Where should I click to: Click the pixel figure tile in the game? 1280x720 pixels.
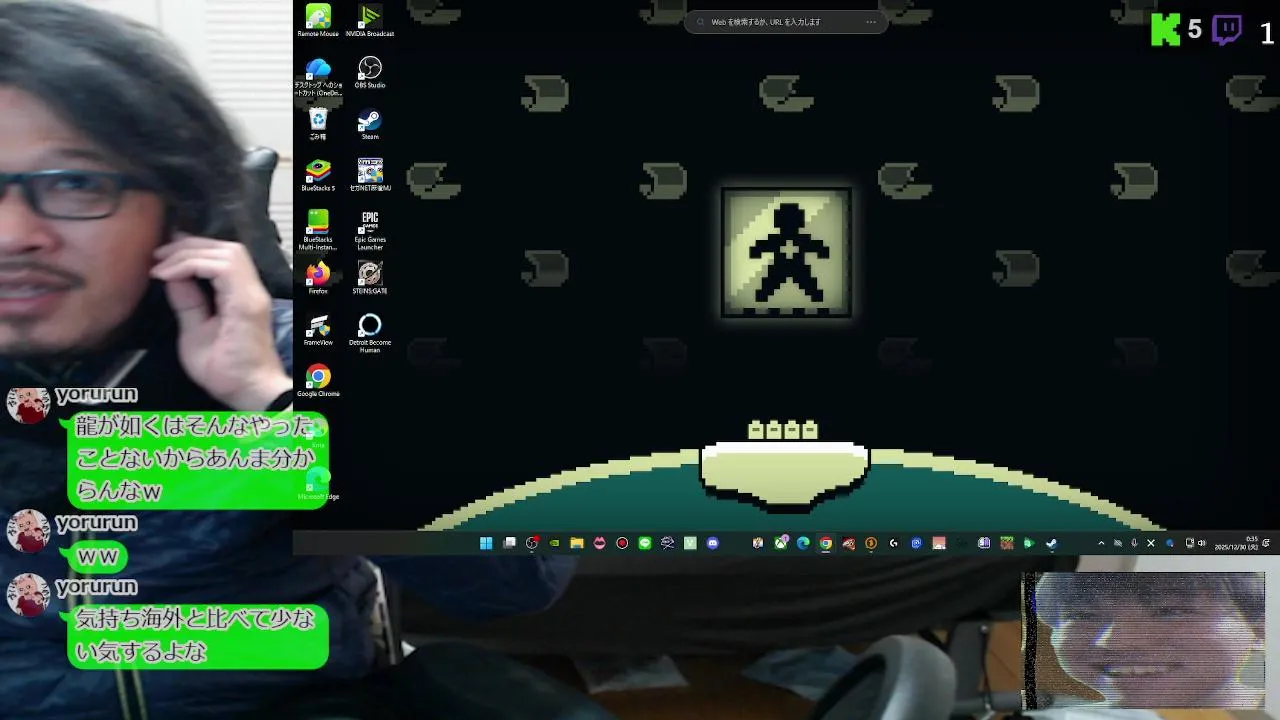pyautogui.click(x=787, y=252)
